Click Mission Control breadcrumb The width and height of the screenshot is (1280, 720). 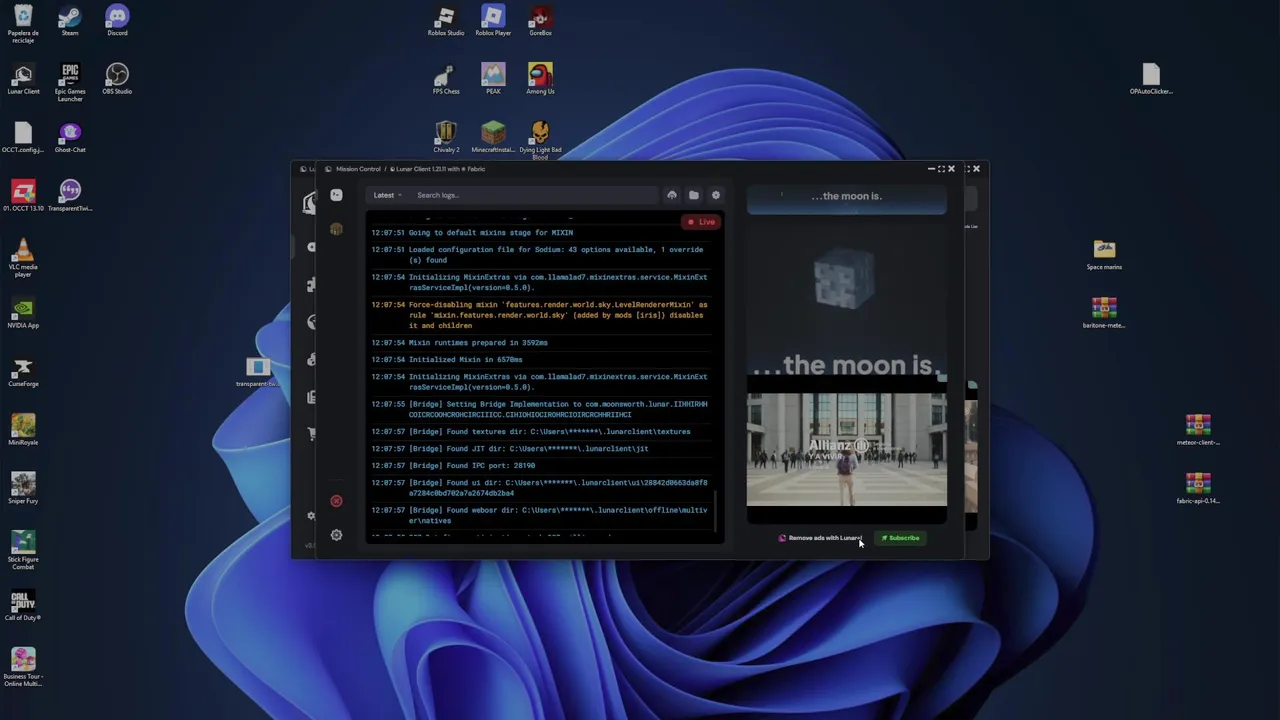click(358, 169)
